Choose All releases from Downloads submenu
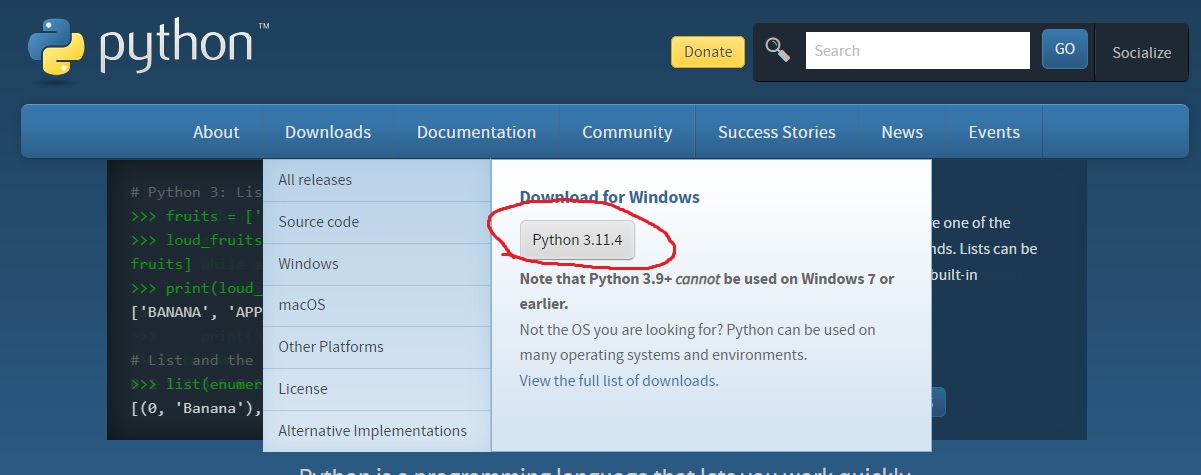 (x=315, y=180)
